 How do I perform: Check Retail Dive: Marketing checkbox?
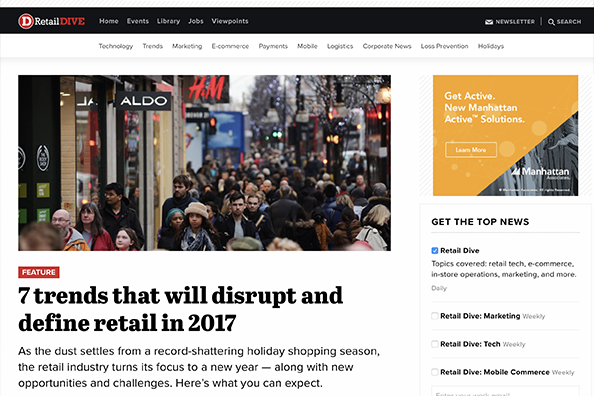click(435, 316)
